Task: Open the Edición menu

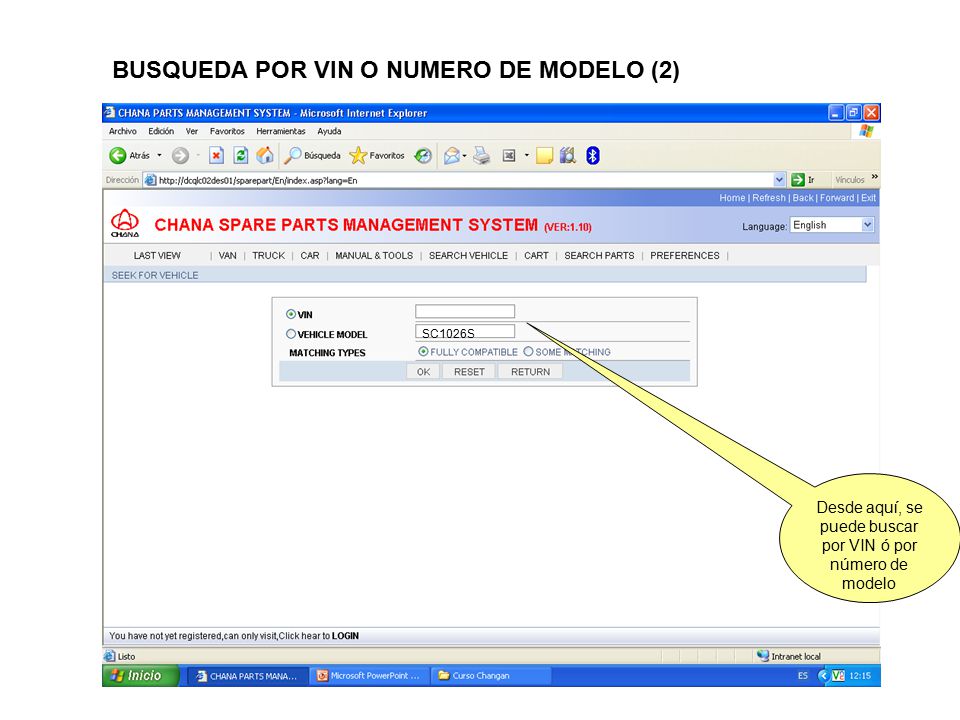Action: [161, 131]
